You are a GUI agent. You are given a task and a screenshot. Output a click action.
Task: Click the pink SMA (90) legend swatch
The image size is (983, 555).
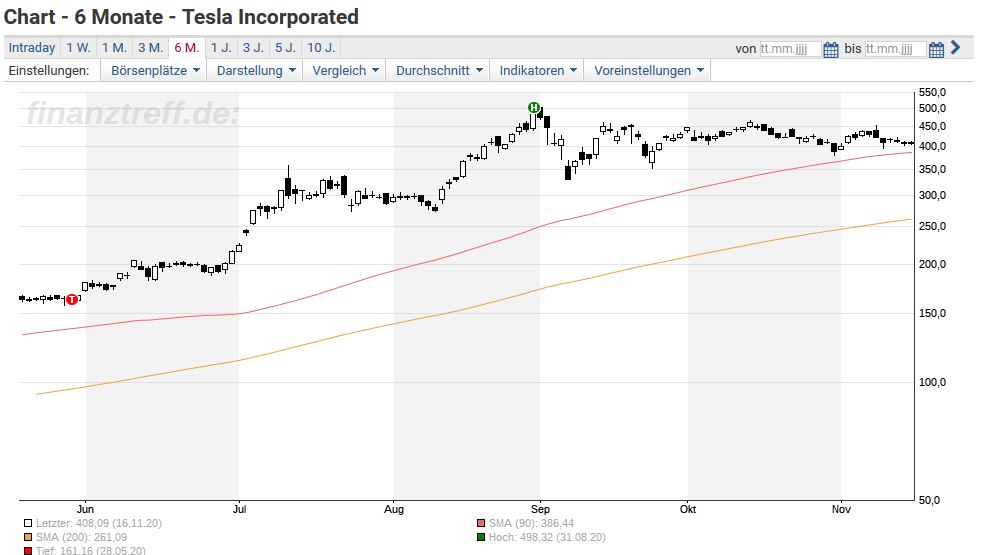[481, 523]
